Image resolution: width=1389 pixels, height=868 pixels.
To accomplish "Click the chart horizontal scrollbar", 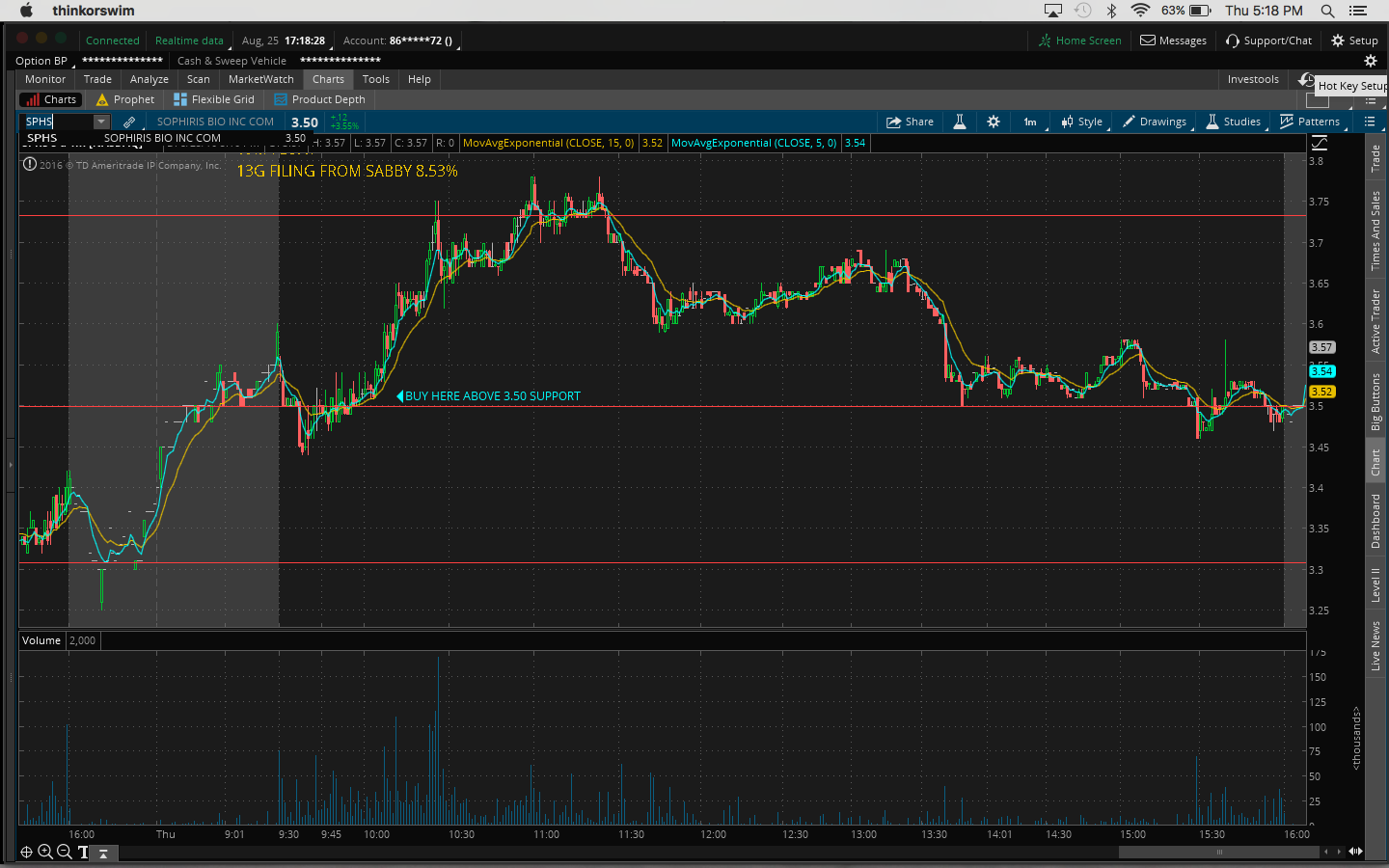I will [1219, 852].
